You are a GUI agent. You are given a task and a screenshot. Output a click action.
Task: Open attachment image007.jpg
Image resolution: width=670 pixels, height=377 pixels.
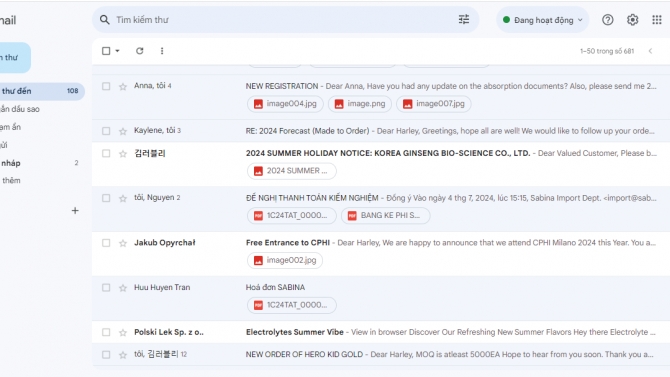[x=434, y=104]
